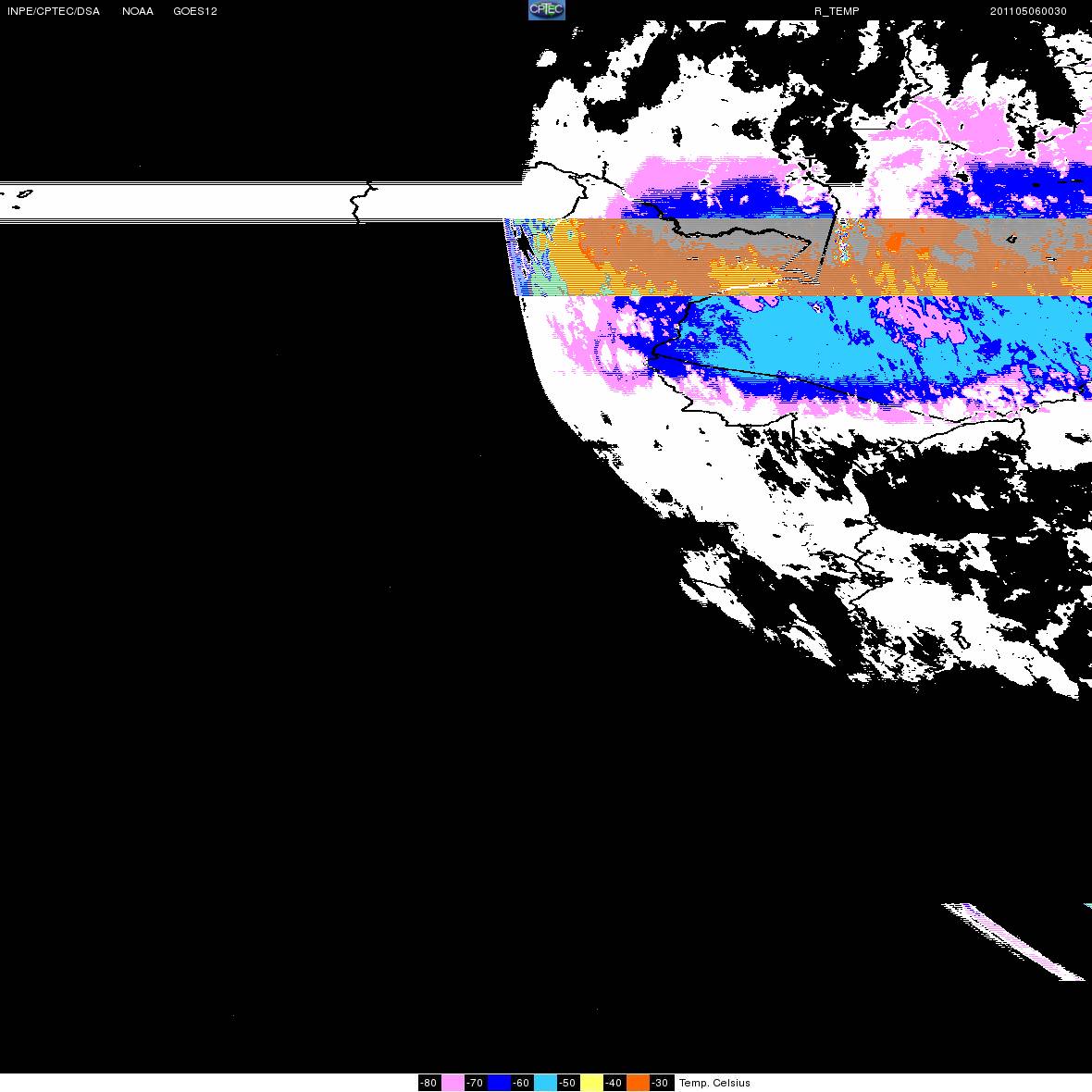Select the pink legend color swatch
This screenshot has width=1092, height=1092.
click(453, 1082)
